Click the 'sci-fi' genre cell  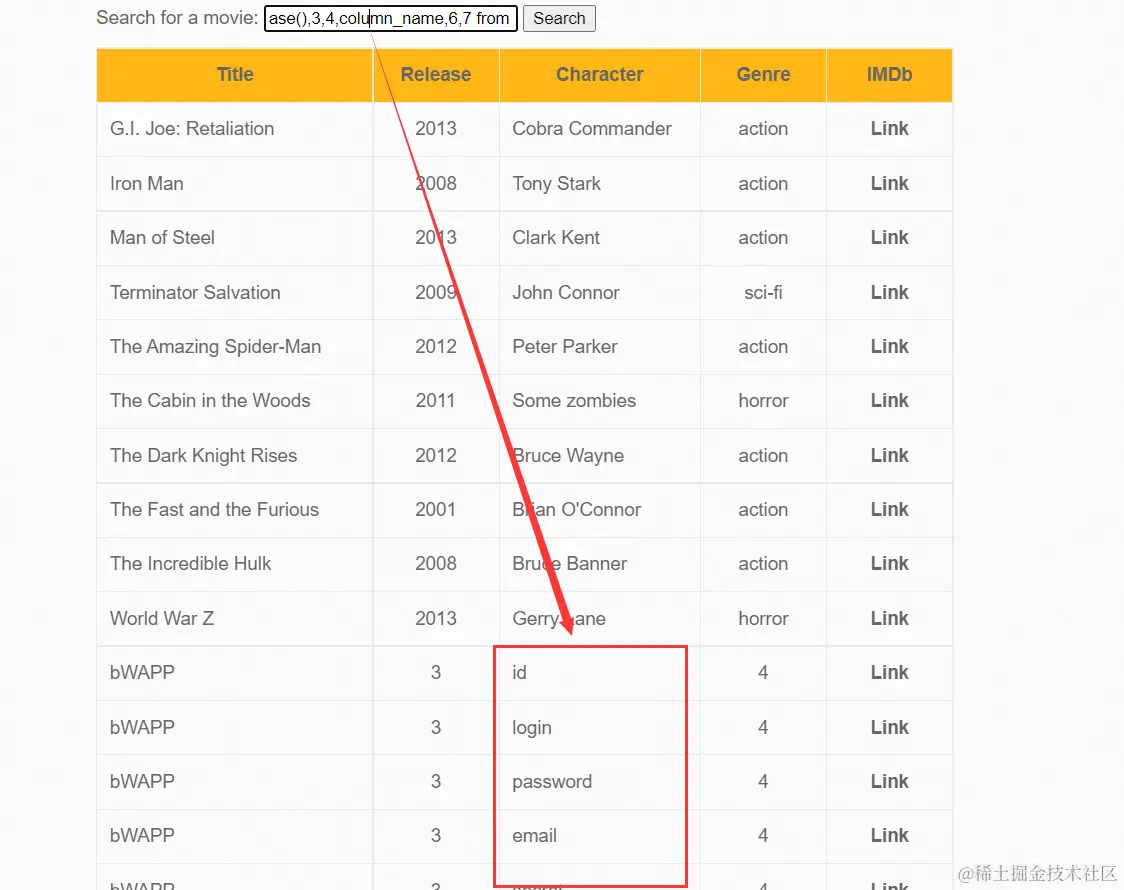pos(763,292)
